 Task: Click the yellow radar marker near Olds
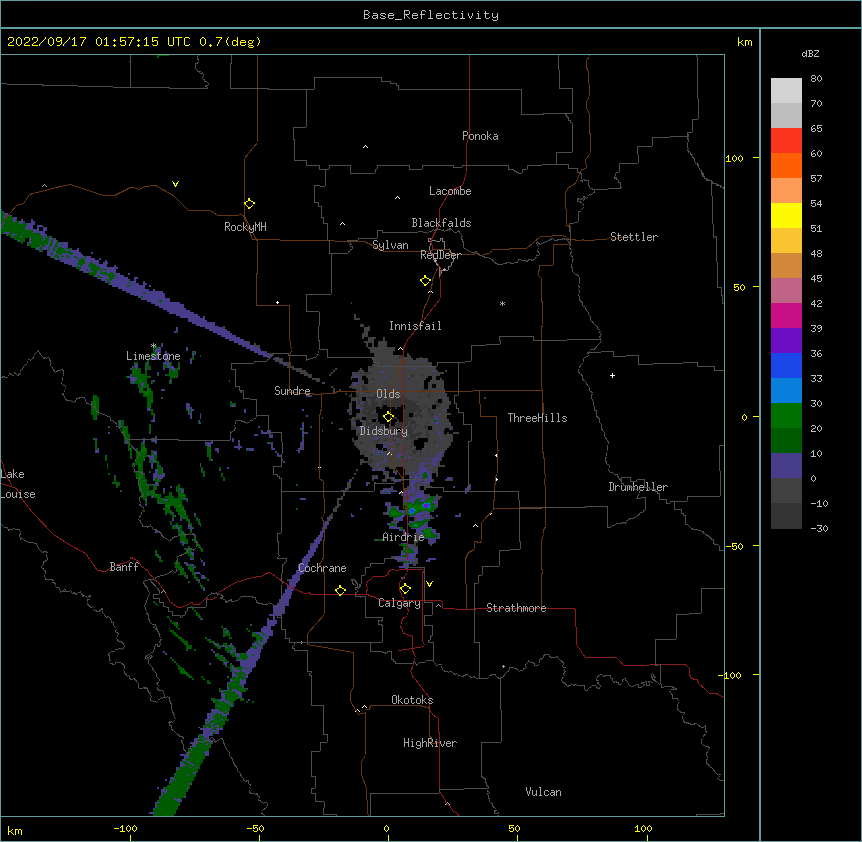click(389, 417)
